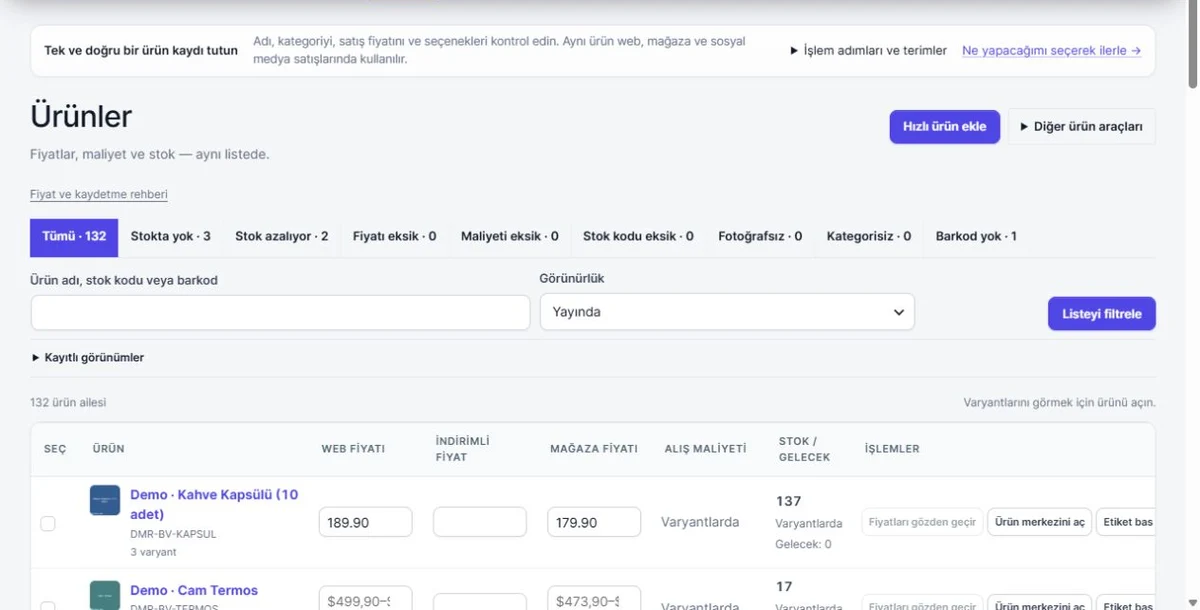Click stock code DMR-BV-KAPSUL text
The image size is (1200, 610).
(x=173, y=534)
